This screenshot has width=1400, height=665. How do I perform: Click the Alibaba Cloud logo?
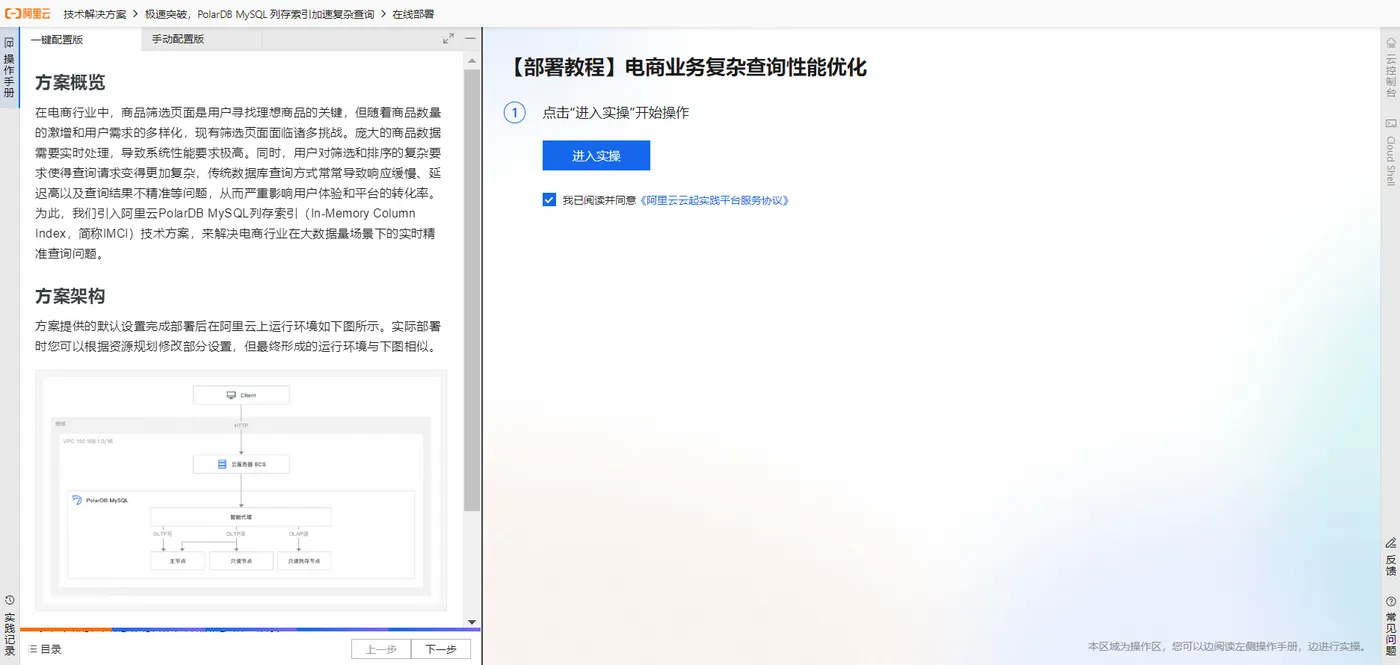click(28, 15)
